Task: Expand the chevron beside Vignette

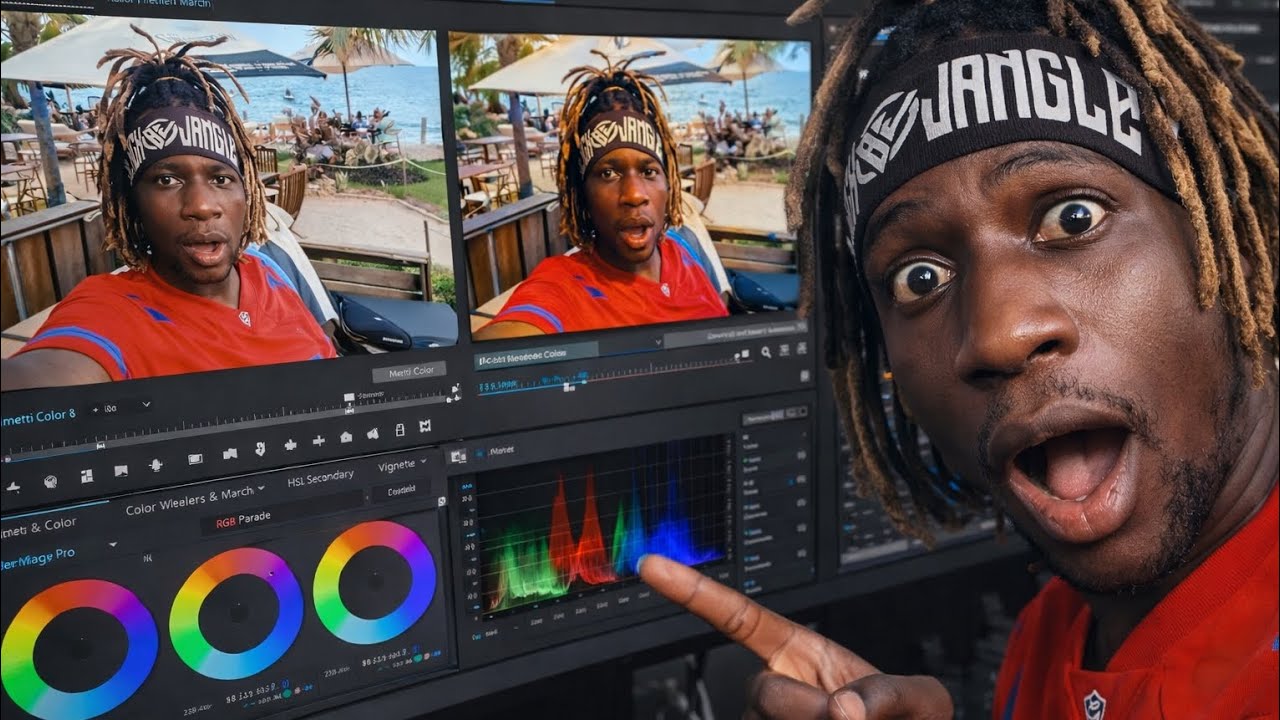Action: click(424, 461)
